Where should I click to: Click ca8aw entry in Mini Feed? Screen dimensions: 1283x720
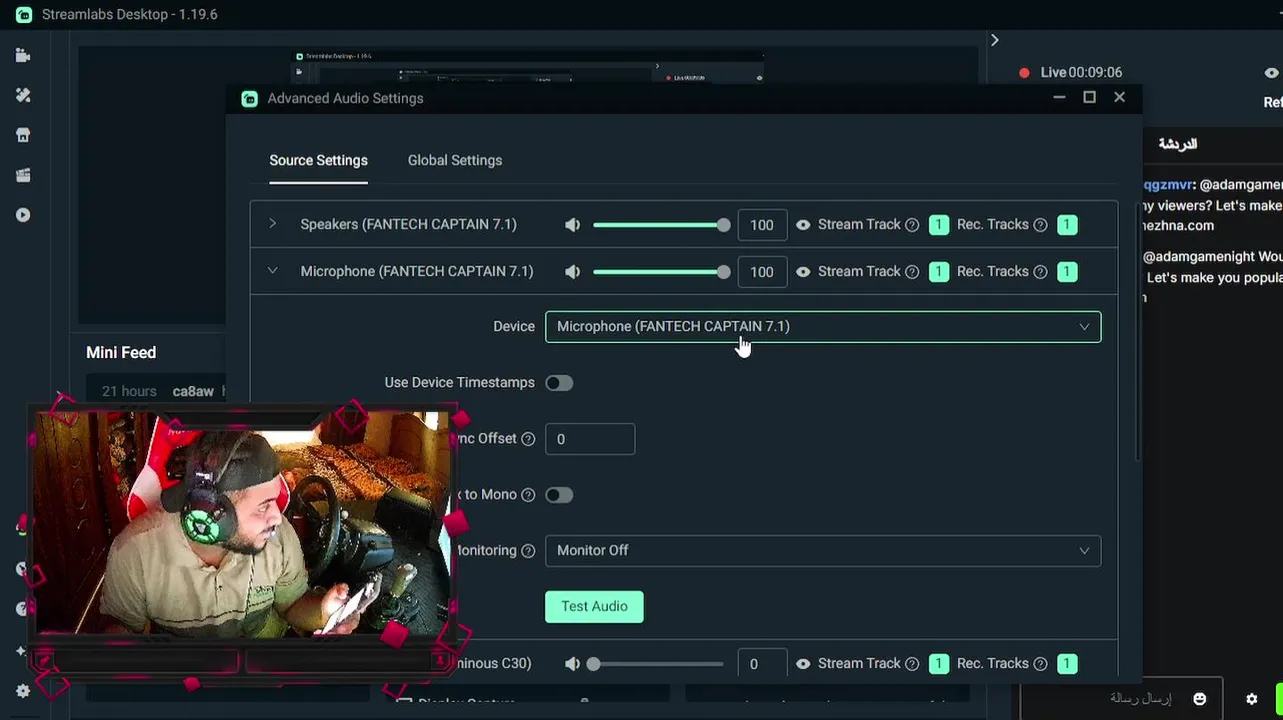[193, 392]
